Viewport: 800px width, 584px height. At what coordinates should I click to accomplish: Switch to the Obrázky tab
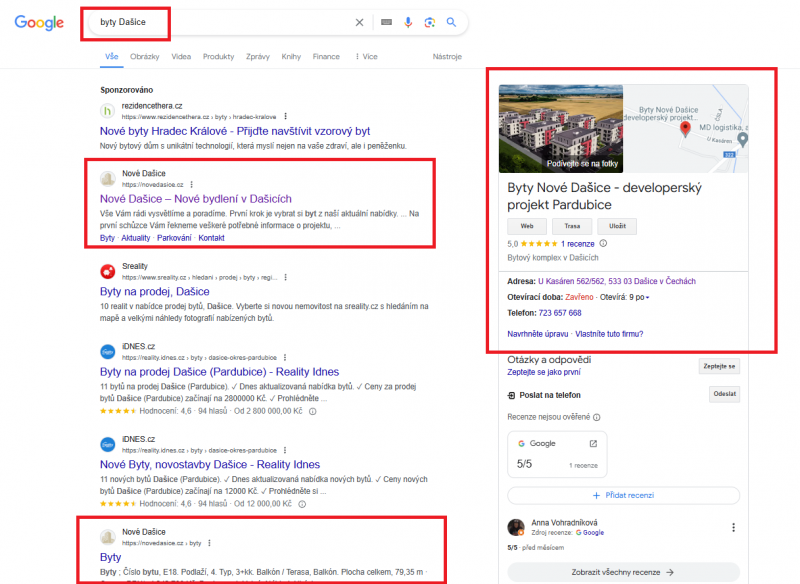tap(144, 57)
